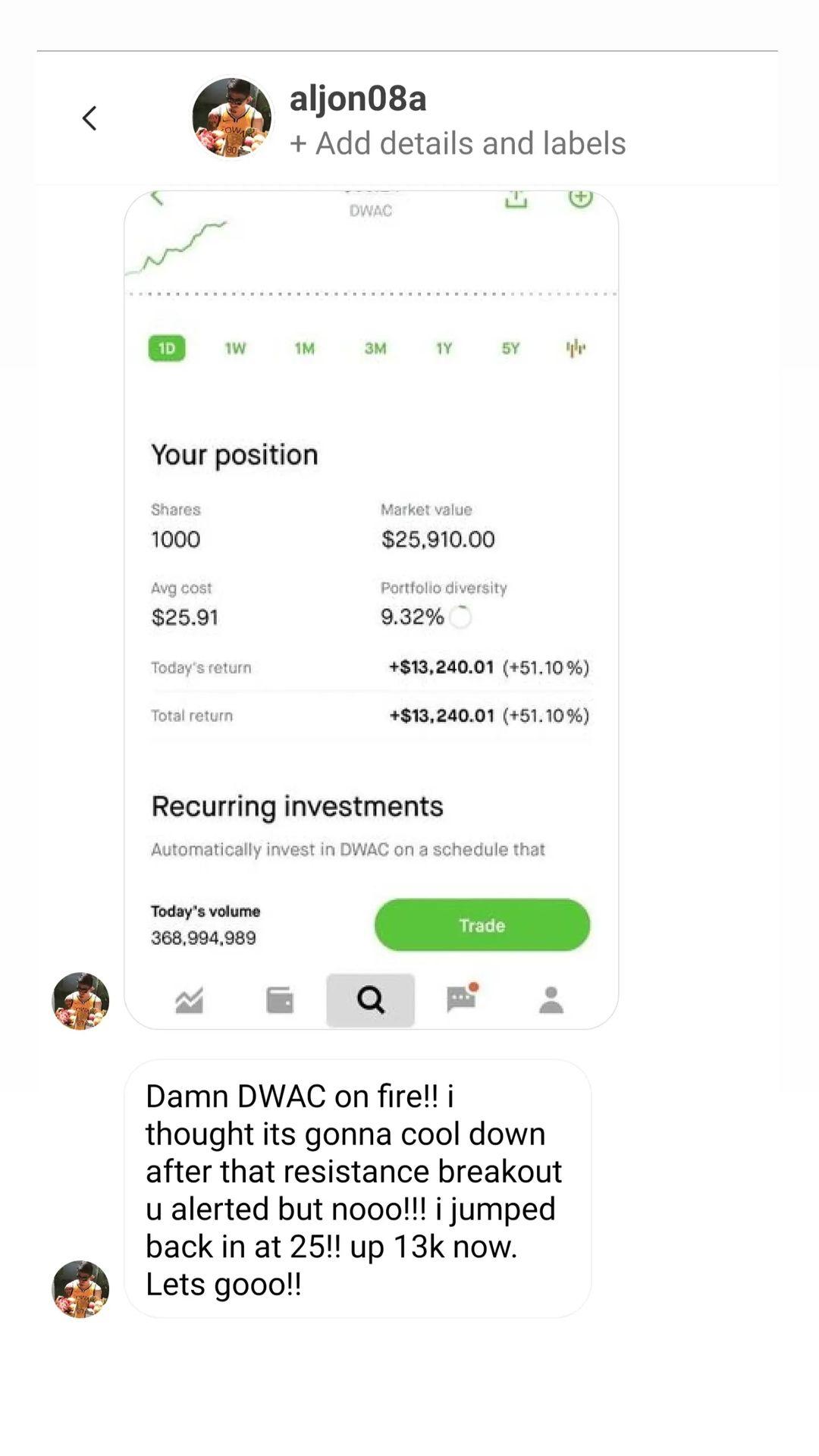Screen dimensions: 819x1456
Task: Toggle candlestick chart view icon
Action: point(576,348)
